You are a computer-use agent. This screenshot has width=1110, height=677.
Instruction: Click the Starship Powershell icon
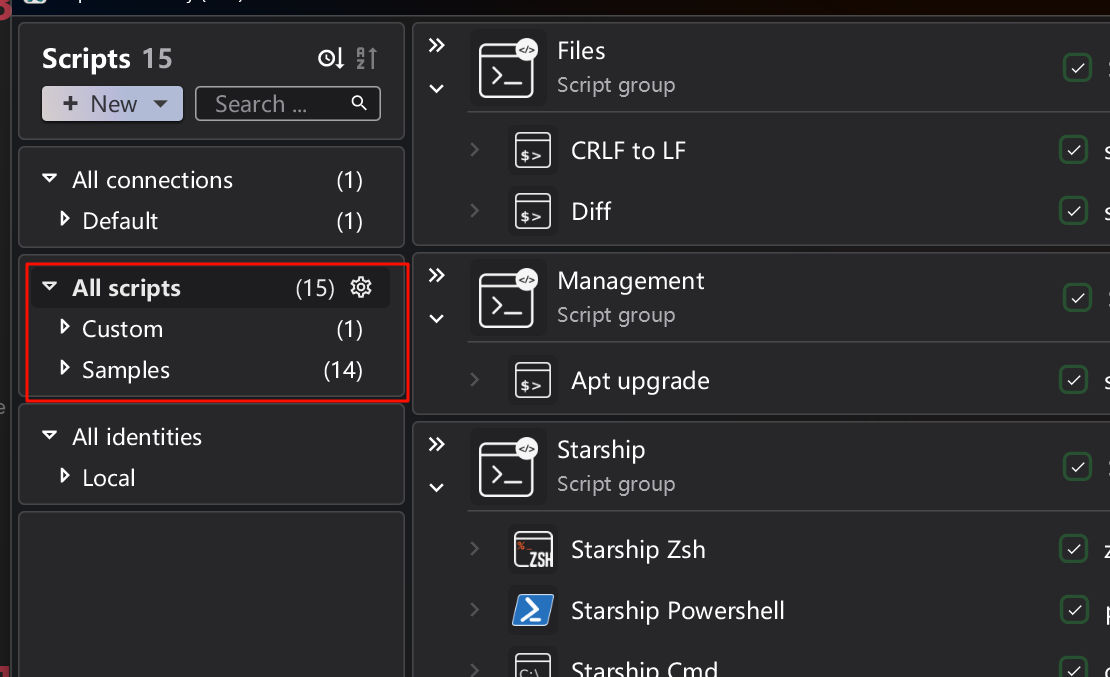point(532,610)
